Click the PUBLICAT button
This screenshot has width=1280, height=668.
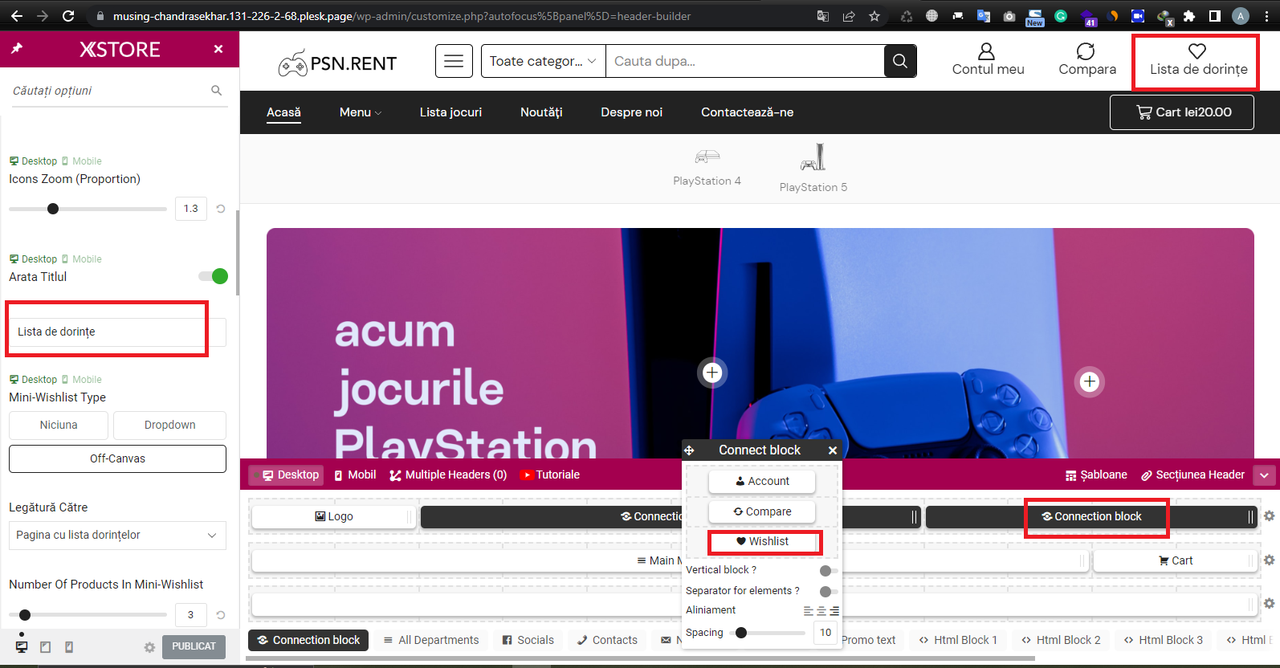click(x=194, y=646)
